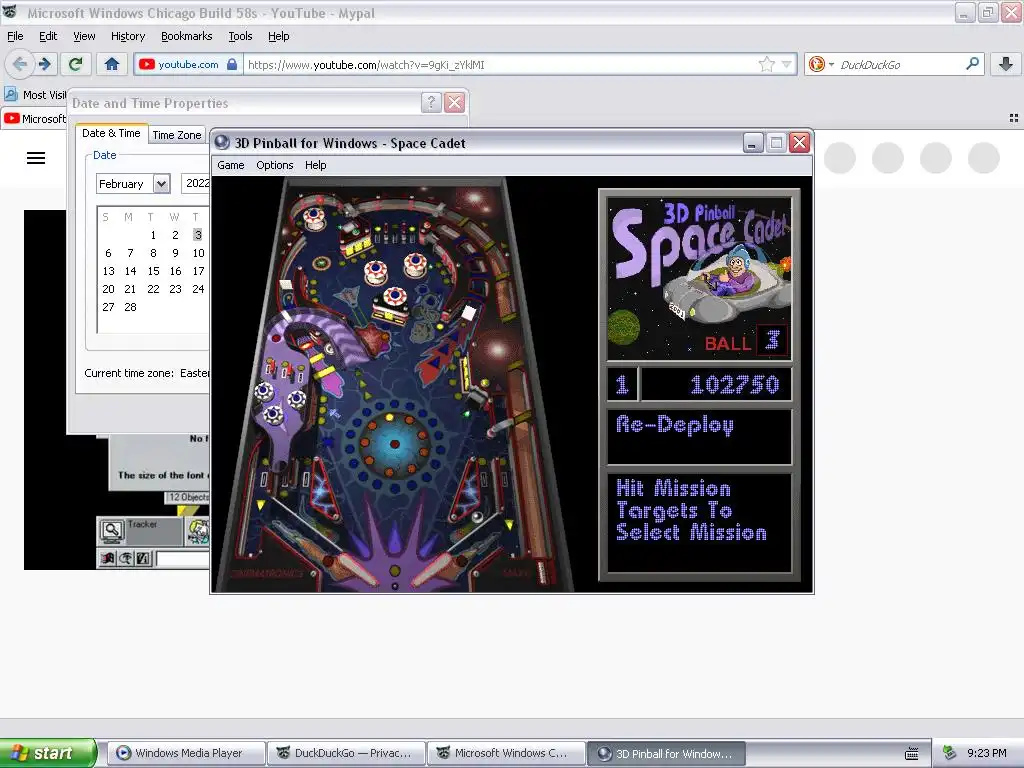The image size is (1024, 768).
Task: Open the browser Tools menu
Action: (240, 36)
